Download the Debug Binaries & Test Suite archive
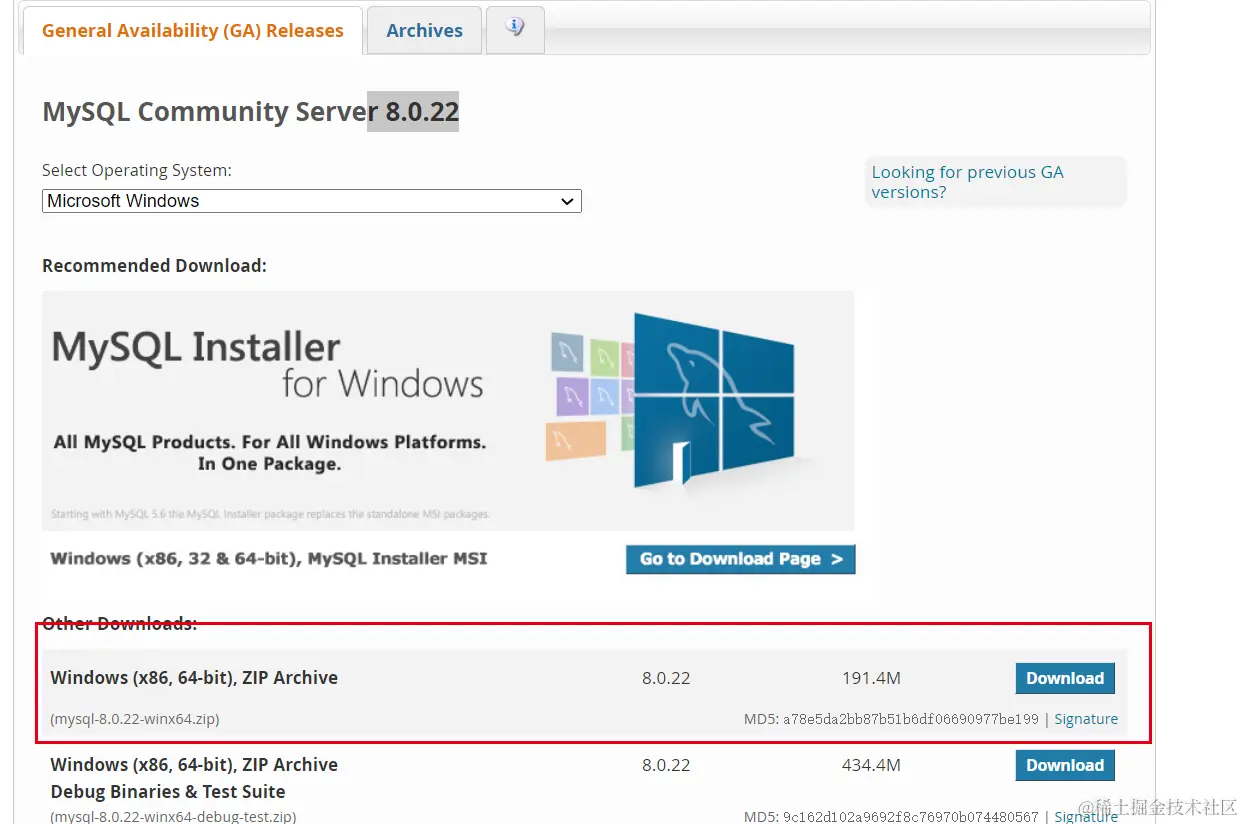1244x824 pixels. coord(1065,765)
